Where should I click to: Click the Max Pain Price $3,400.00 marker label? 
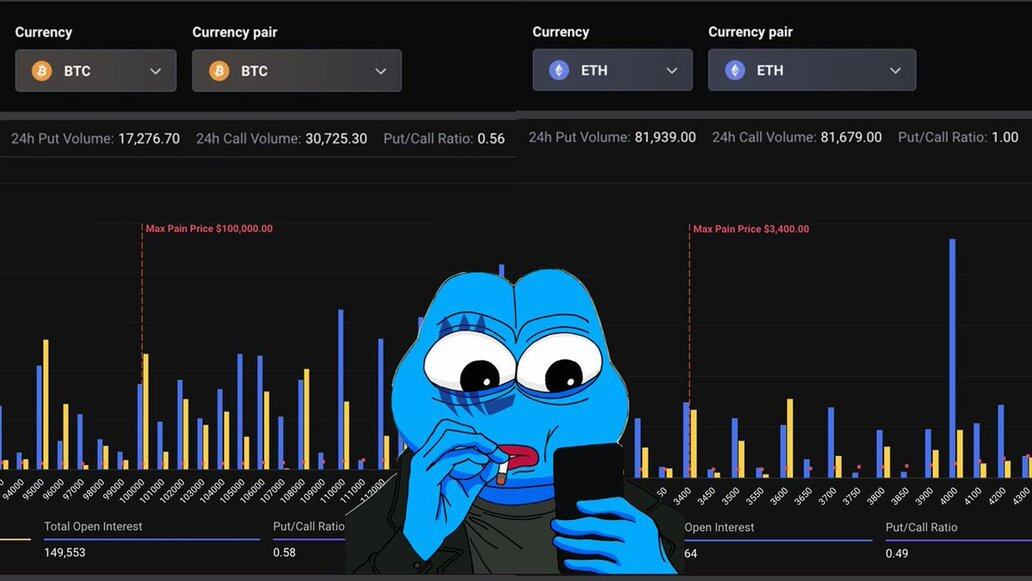750,229
